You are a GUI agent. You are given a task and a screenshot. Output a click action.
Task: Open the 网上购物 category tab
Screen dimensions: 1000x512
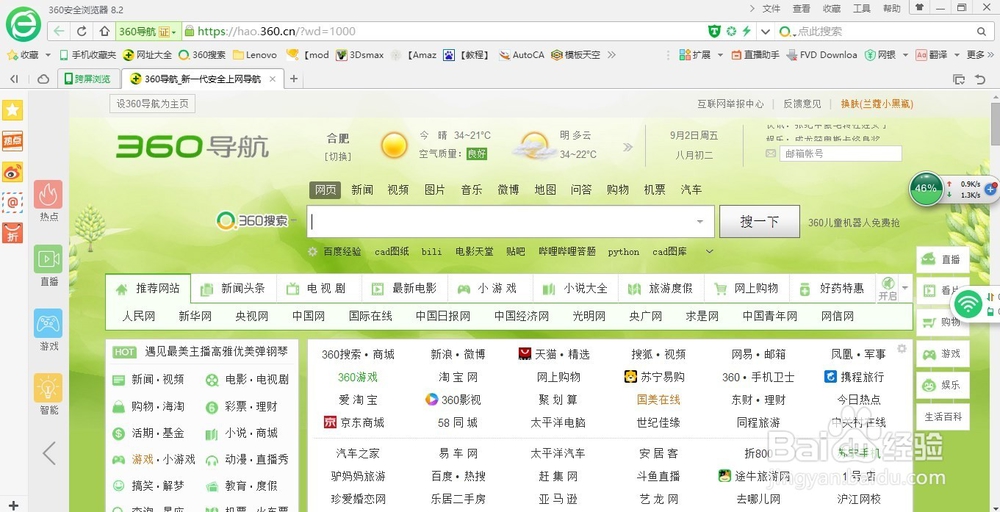tap(747, 288)
